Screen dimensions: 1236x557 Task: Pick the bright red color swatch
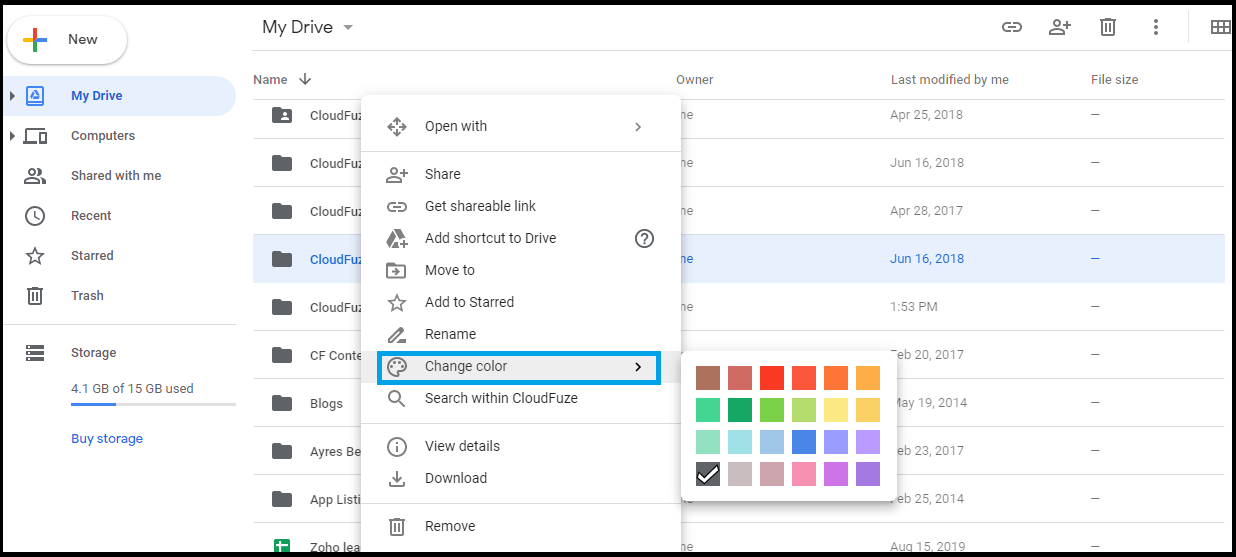772,378
